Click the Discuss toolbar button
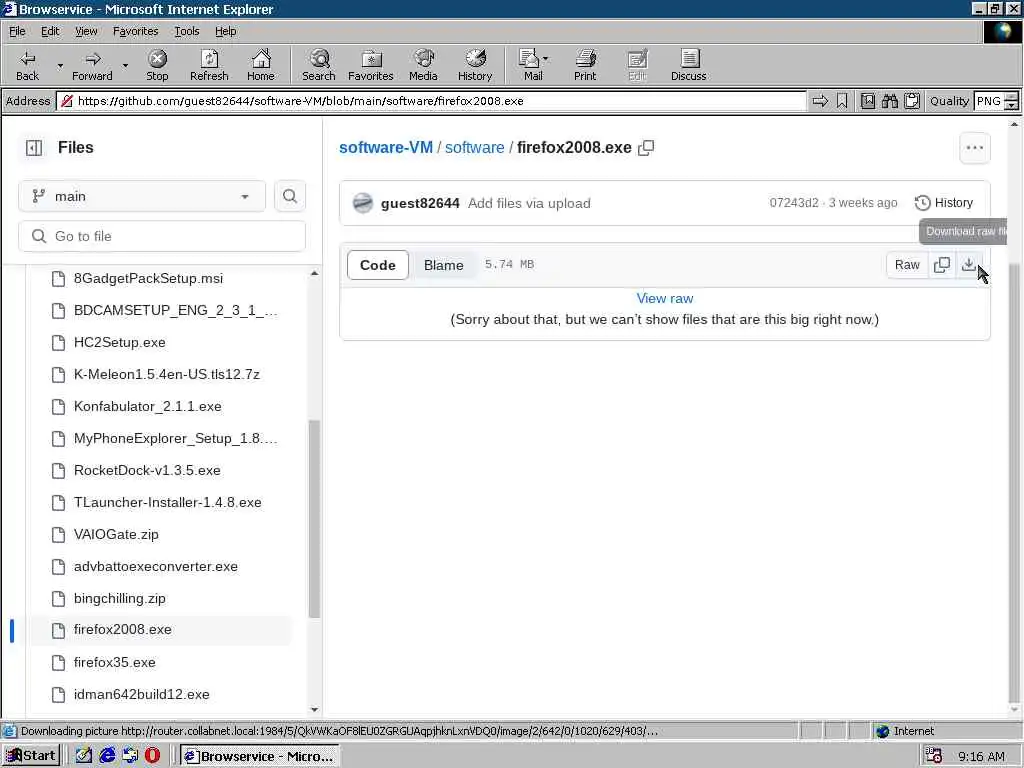This screenshot has height=768, width=1024. (x=688, y=65)
